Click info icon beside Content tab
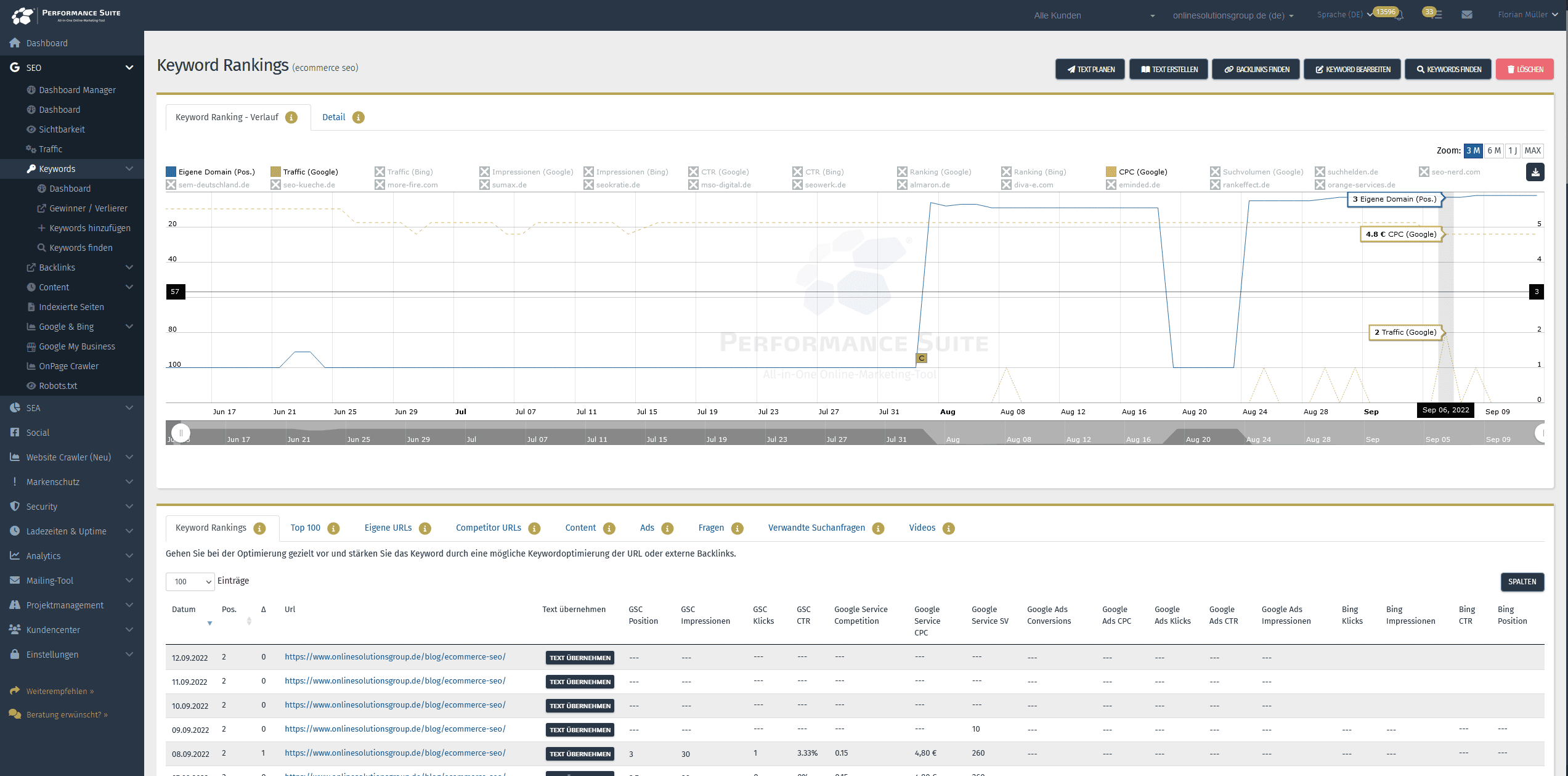Viewport: 1568px width, 776px height. (609, 528)
